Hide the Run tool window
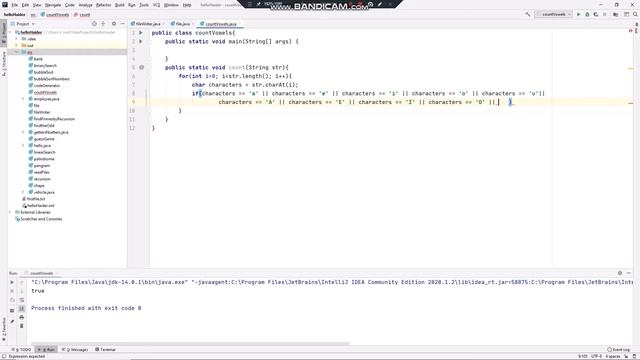640x360 pixels. [x=629, y=273]
